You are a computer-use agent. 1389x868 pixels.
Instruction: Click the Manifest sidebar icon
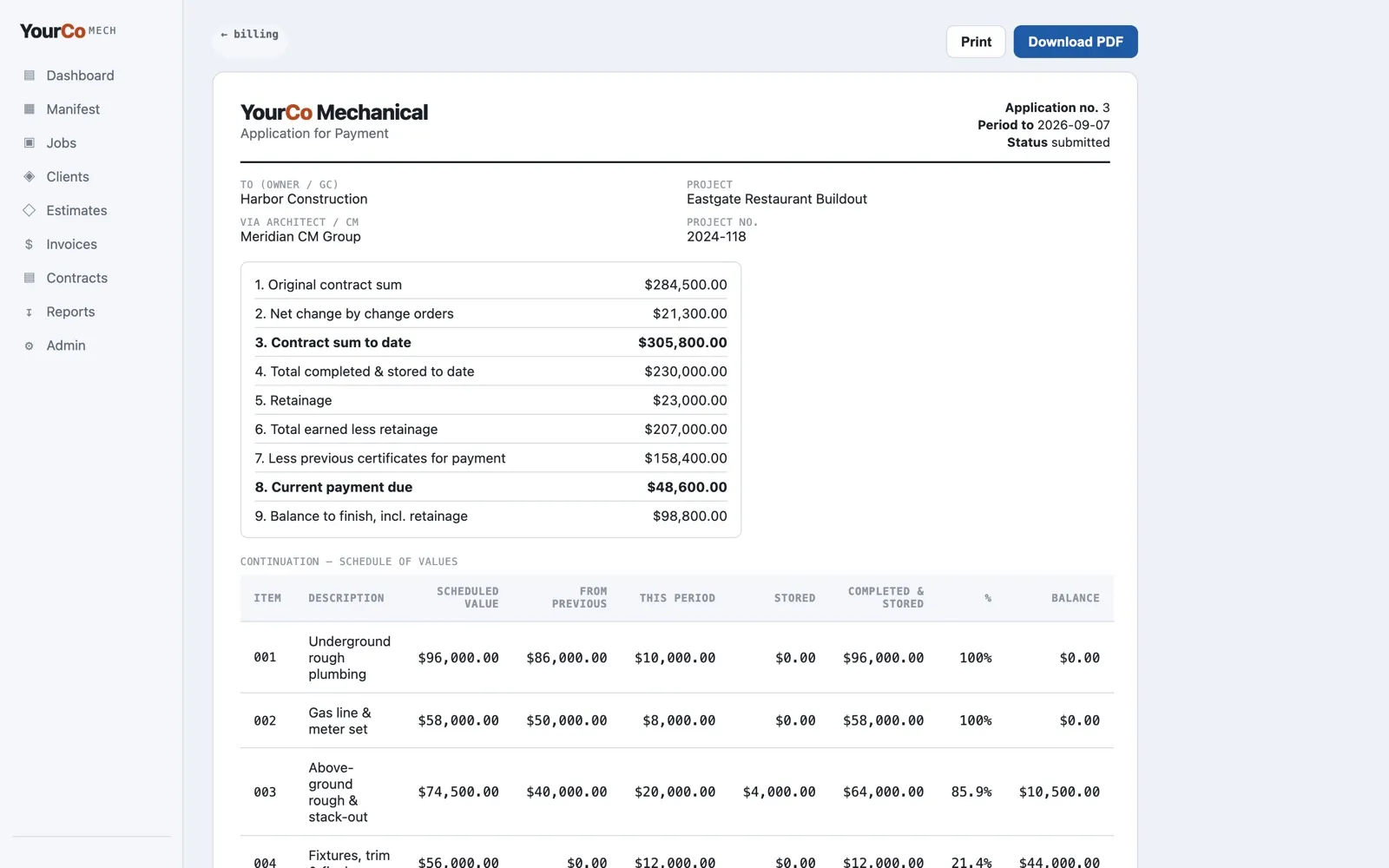pos(29,109)
